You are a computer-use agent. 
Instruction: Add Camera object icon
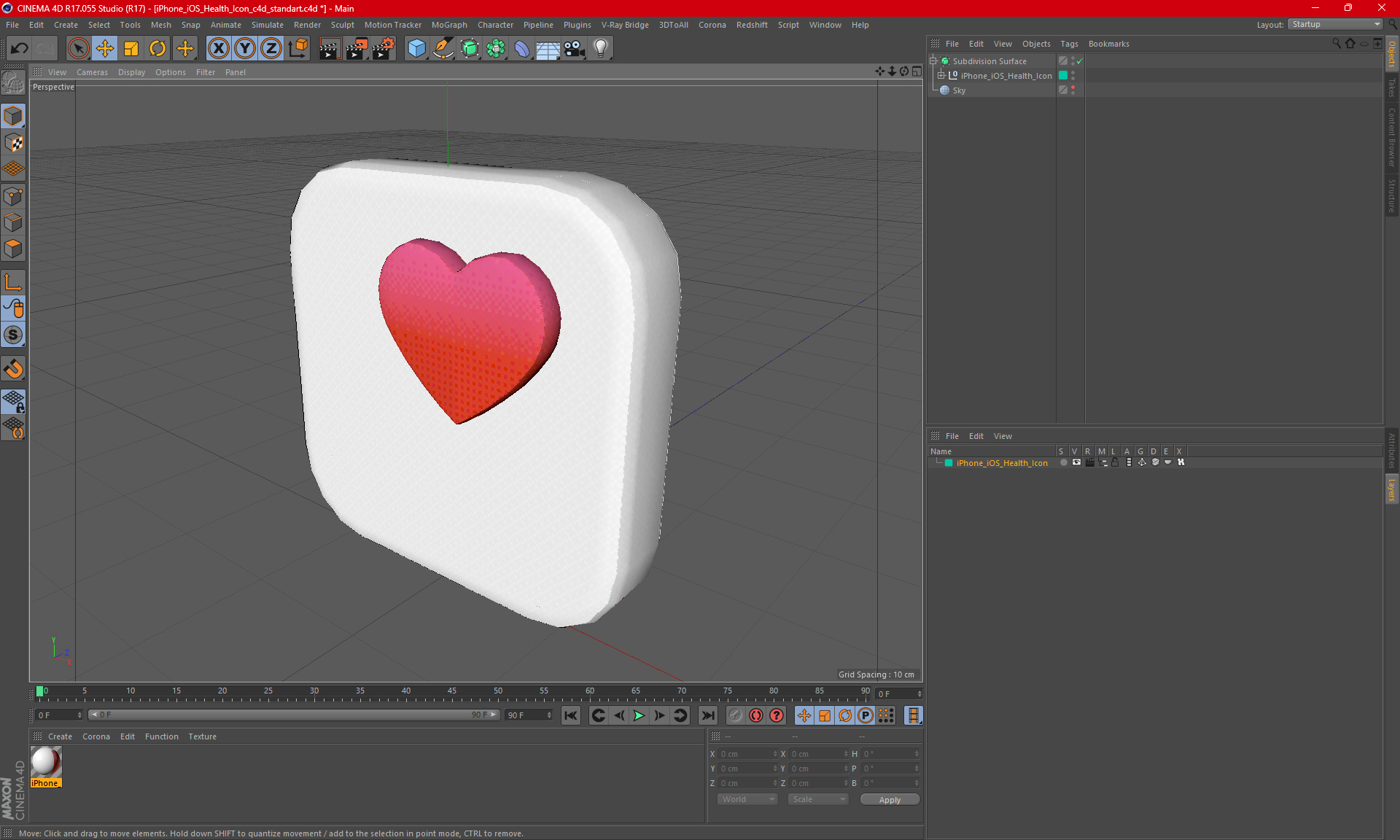tap(575, 49)
